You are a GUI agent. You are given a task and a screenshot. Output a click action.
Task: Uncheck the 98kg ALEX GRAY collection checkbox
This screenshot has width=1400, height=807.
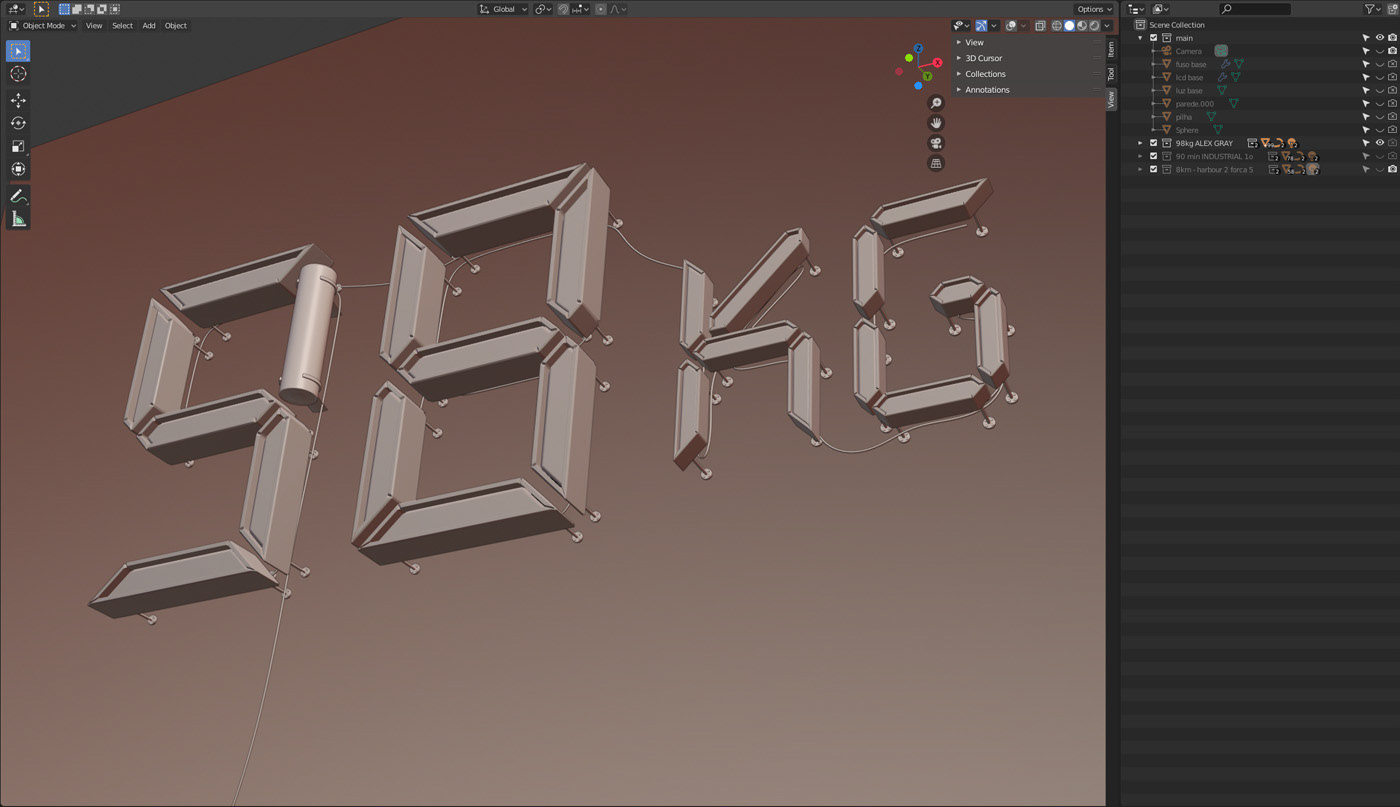point(1153,143)
